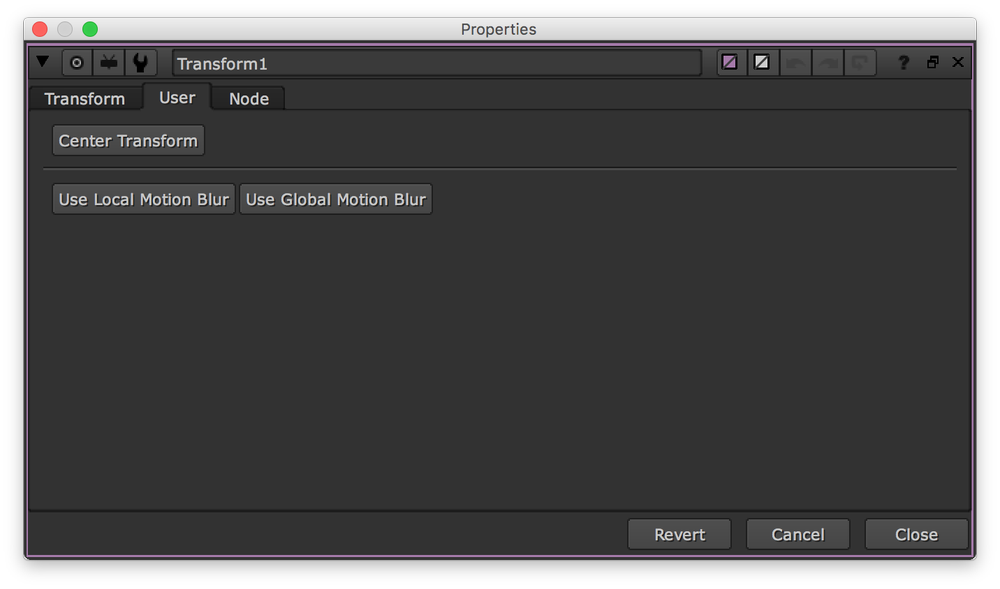Open the purple node color swatch
1000x589 pixels.
point(730,62)
